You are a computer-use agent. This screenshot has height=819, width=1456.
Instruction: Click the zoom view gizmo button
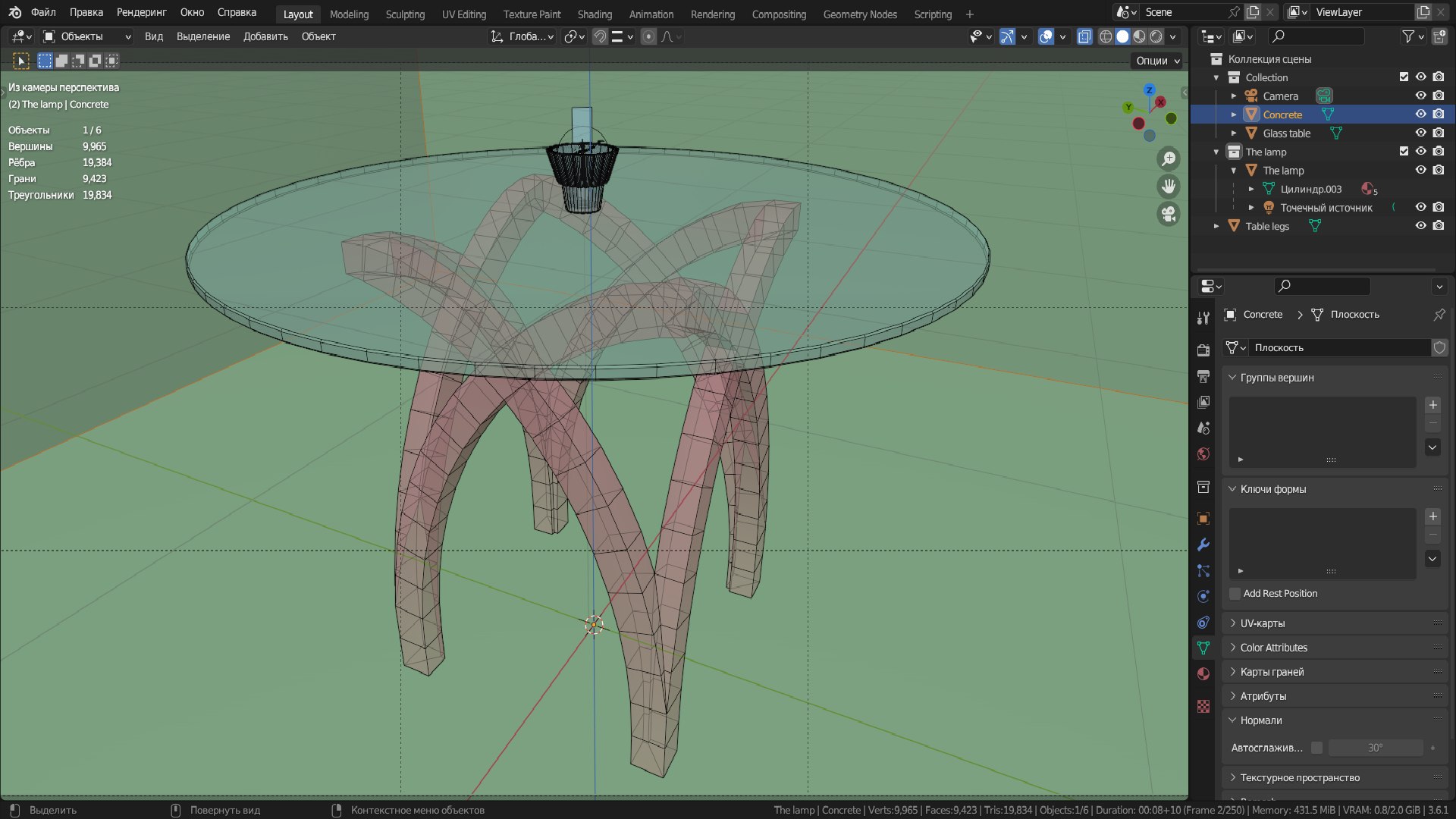pos(1169,158)
